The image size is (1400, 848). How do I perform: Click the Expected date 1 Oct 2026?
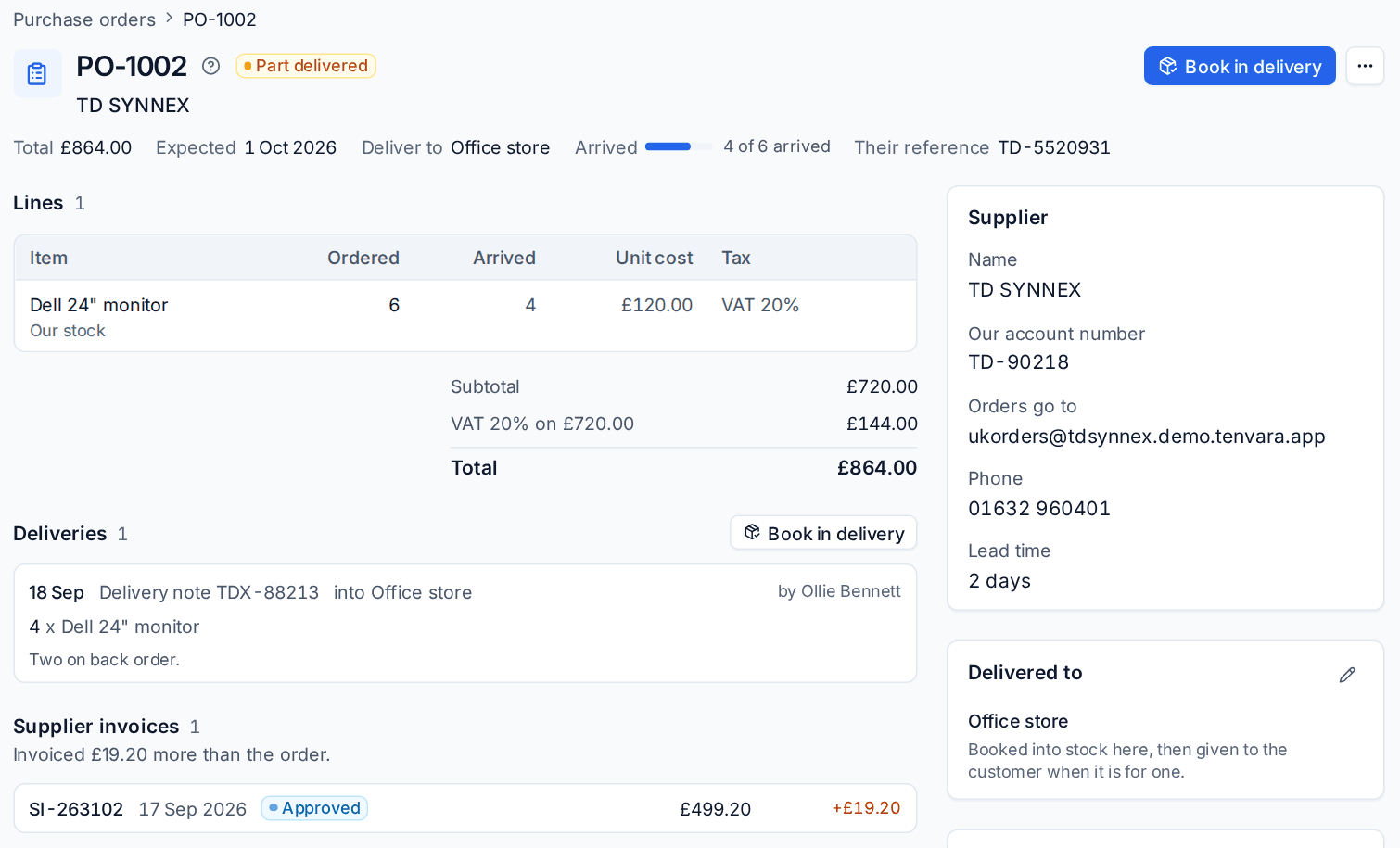(x=290, y=147)
